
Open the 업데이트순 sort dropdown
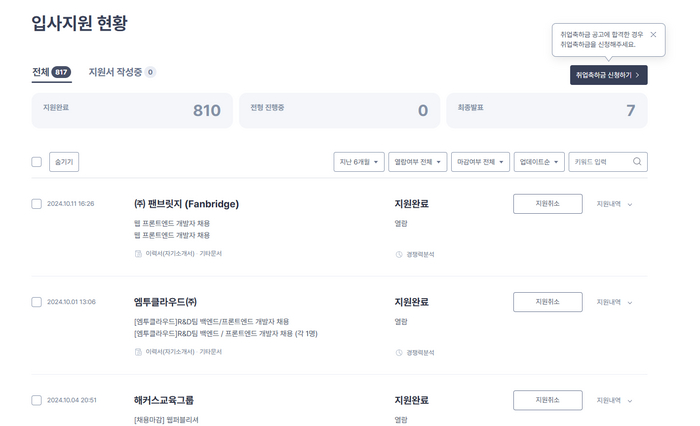(x=539, y=162)
